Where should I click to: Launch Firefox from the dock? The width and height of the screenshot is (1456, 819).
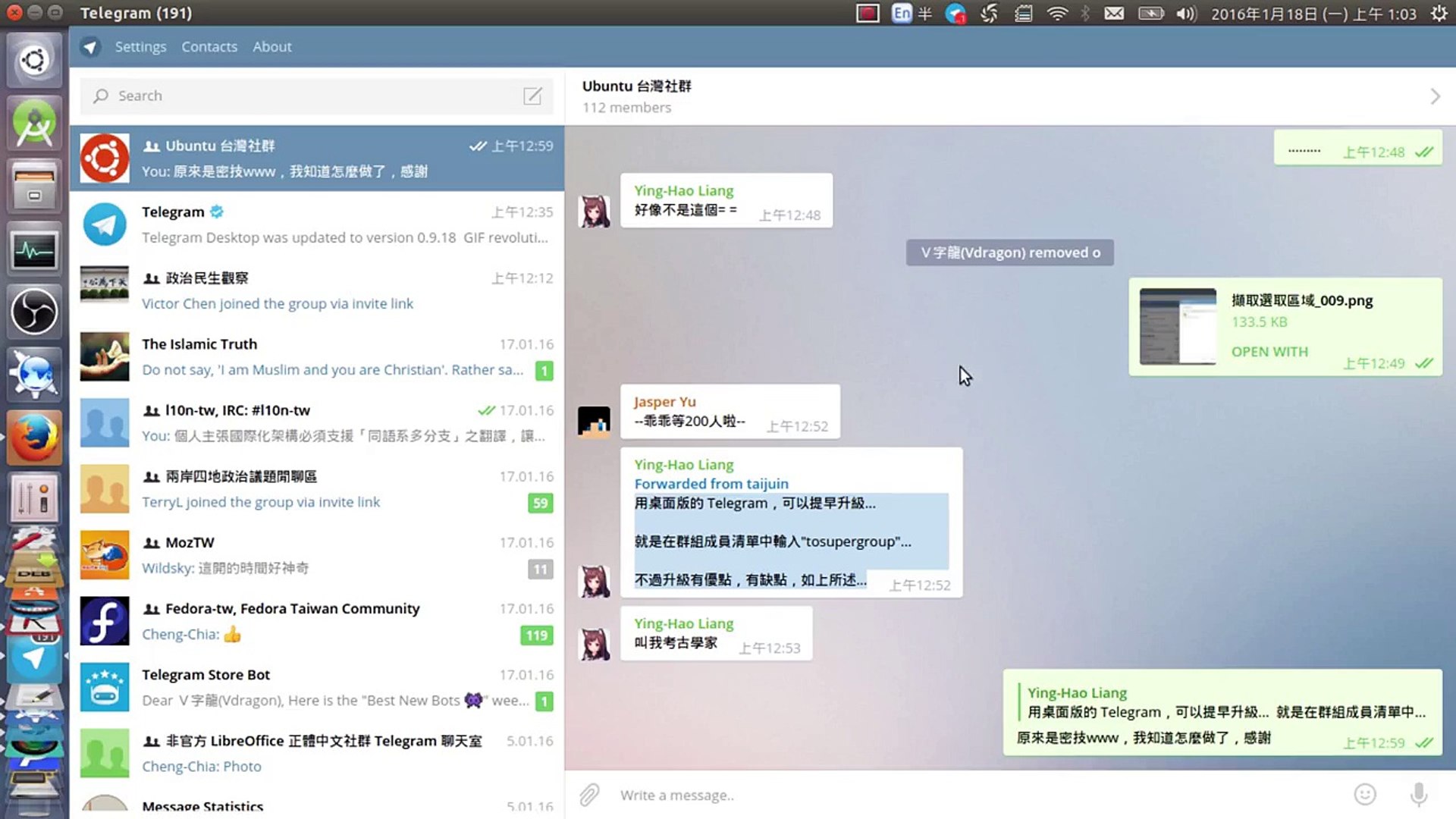[x=34, y=437]
